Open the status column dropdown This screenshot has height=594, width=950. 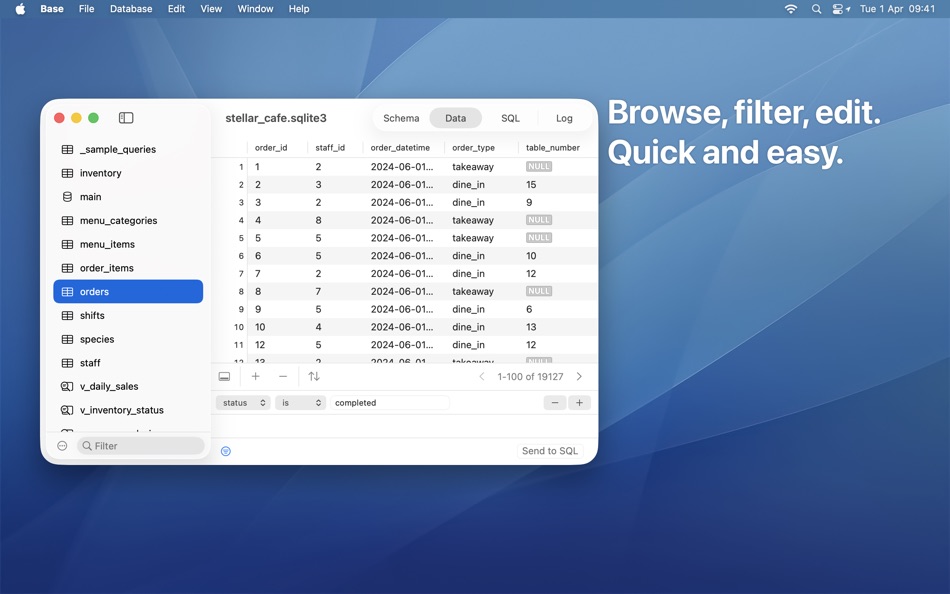244,402
